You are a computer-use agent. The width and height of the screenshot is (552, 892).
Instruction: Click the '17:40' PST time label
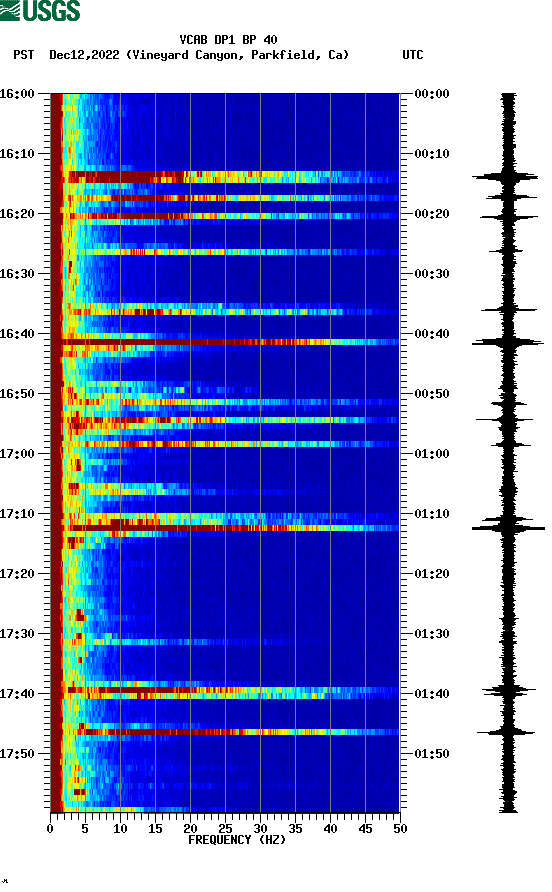click(17, 694)
